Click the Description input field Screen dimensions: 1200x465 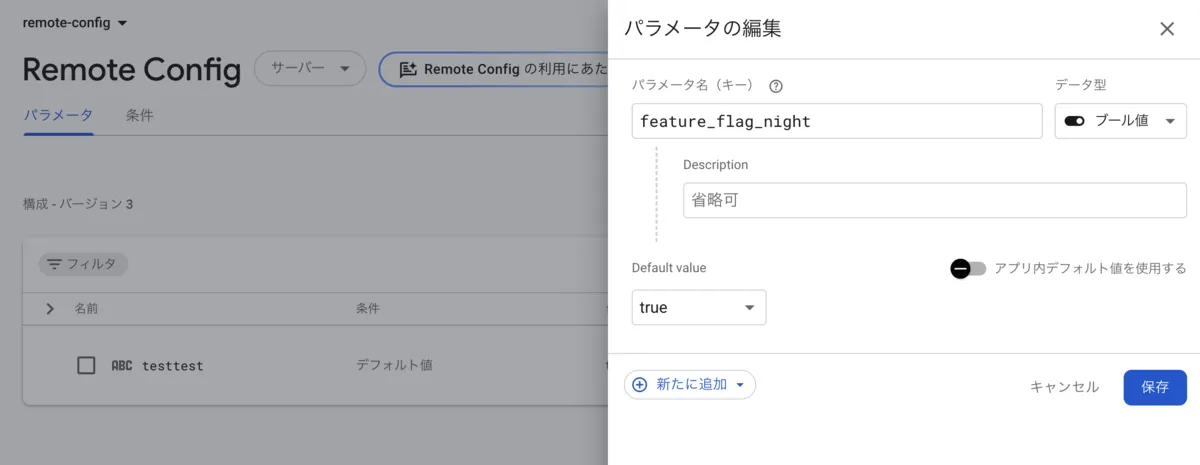pos(935,200)
